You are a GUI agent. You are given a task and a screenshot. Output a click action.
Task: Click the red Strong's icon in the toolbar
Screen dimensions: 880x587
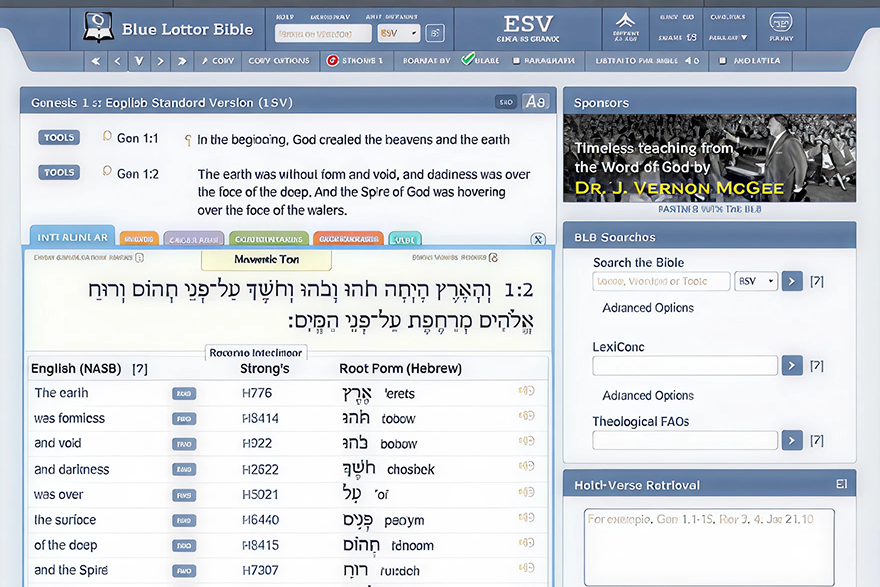click(x=332, y=61)
